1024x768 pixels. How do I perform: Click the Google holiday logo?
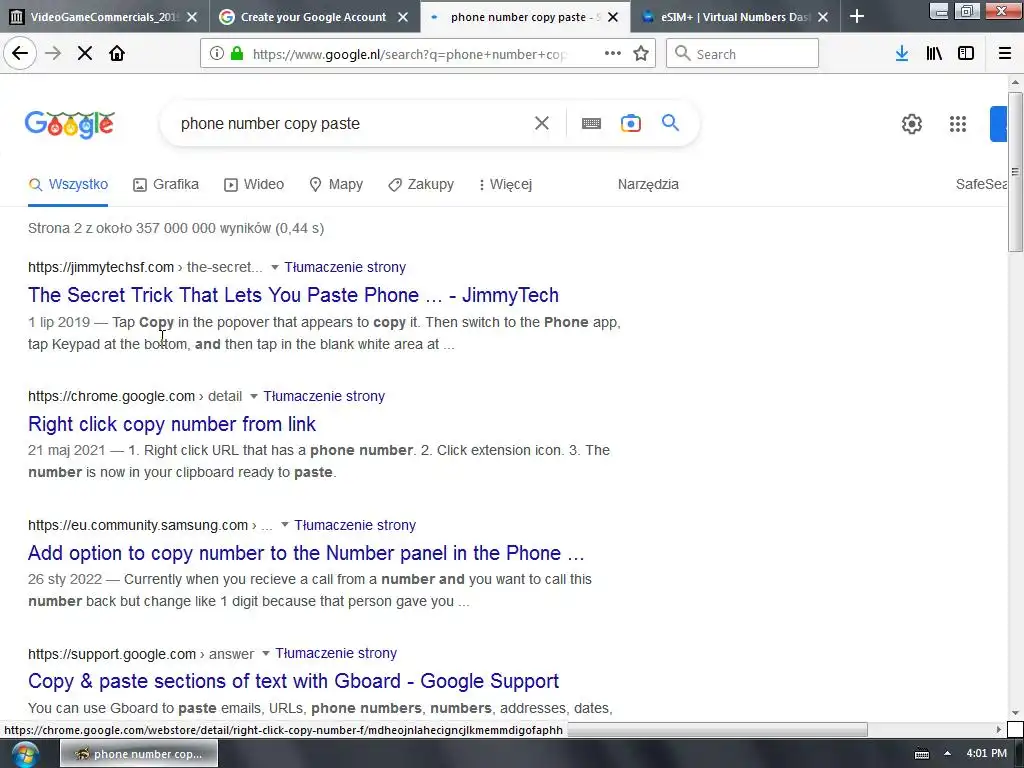[70, 124]
